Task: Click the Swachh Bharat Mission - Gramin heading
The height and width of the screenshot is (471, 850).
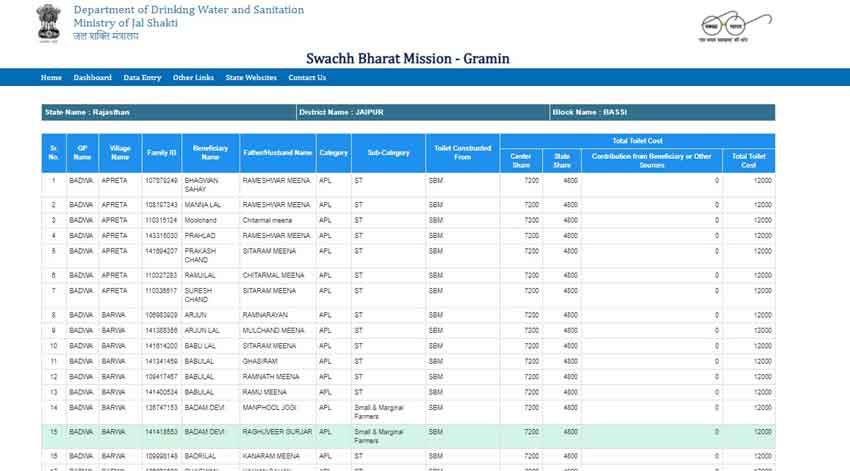Action: (x=408, y=59)
